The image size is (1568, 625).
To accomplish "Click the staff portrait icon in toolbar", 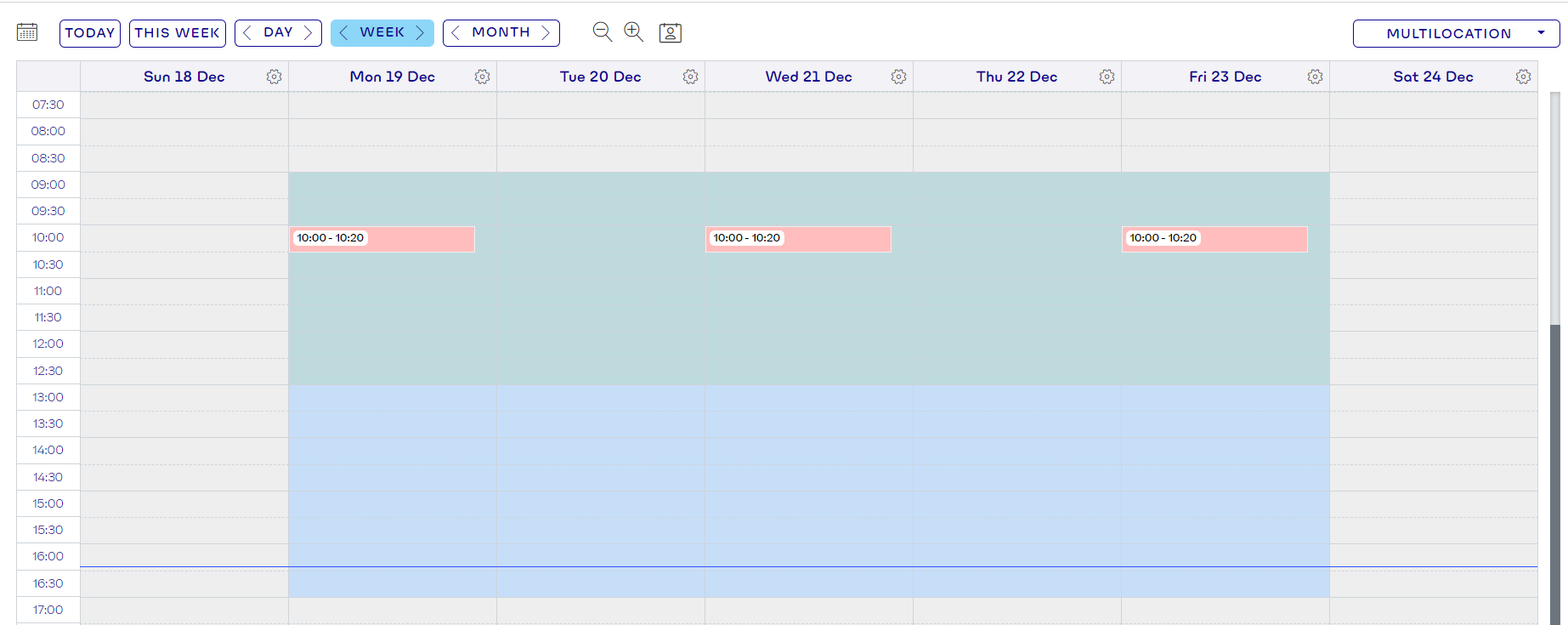I will point(671,33).
